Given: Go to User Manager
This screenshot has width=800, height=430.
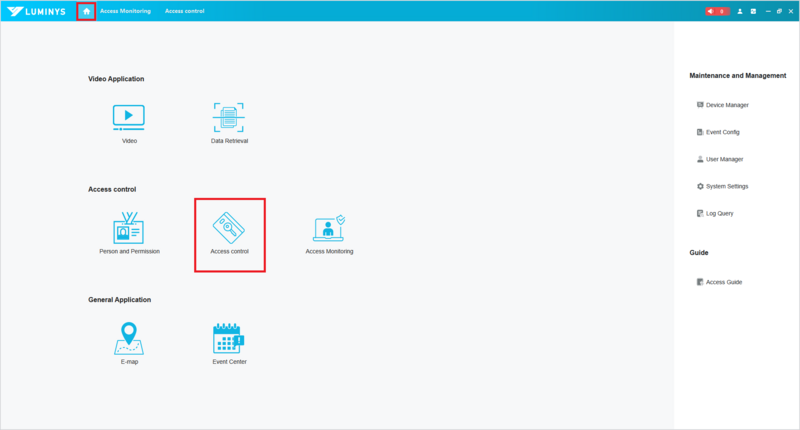Looking at the screenshot, I should pyautogui.click(x=724, y=159).
